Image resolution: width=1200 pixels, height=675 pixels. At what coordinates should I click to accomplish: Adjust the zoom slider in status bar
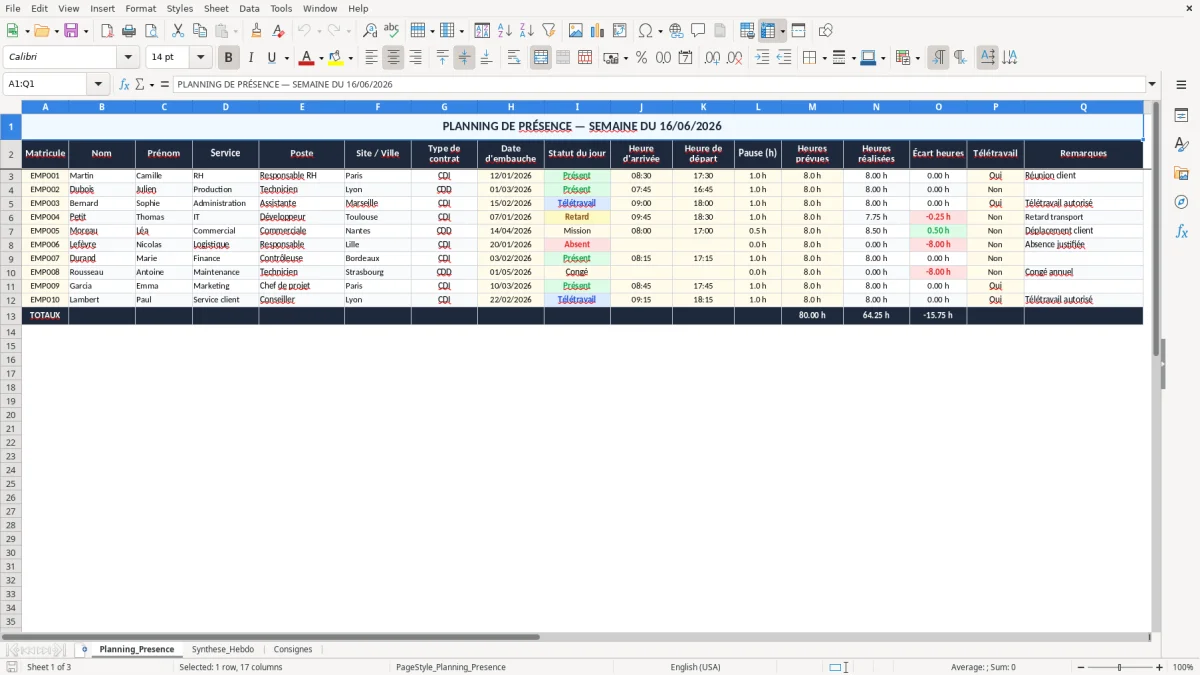1119,667
